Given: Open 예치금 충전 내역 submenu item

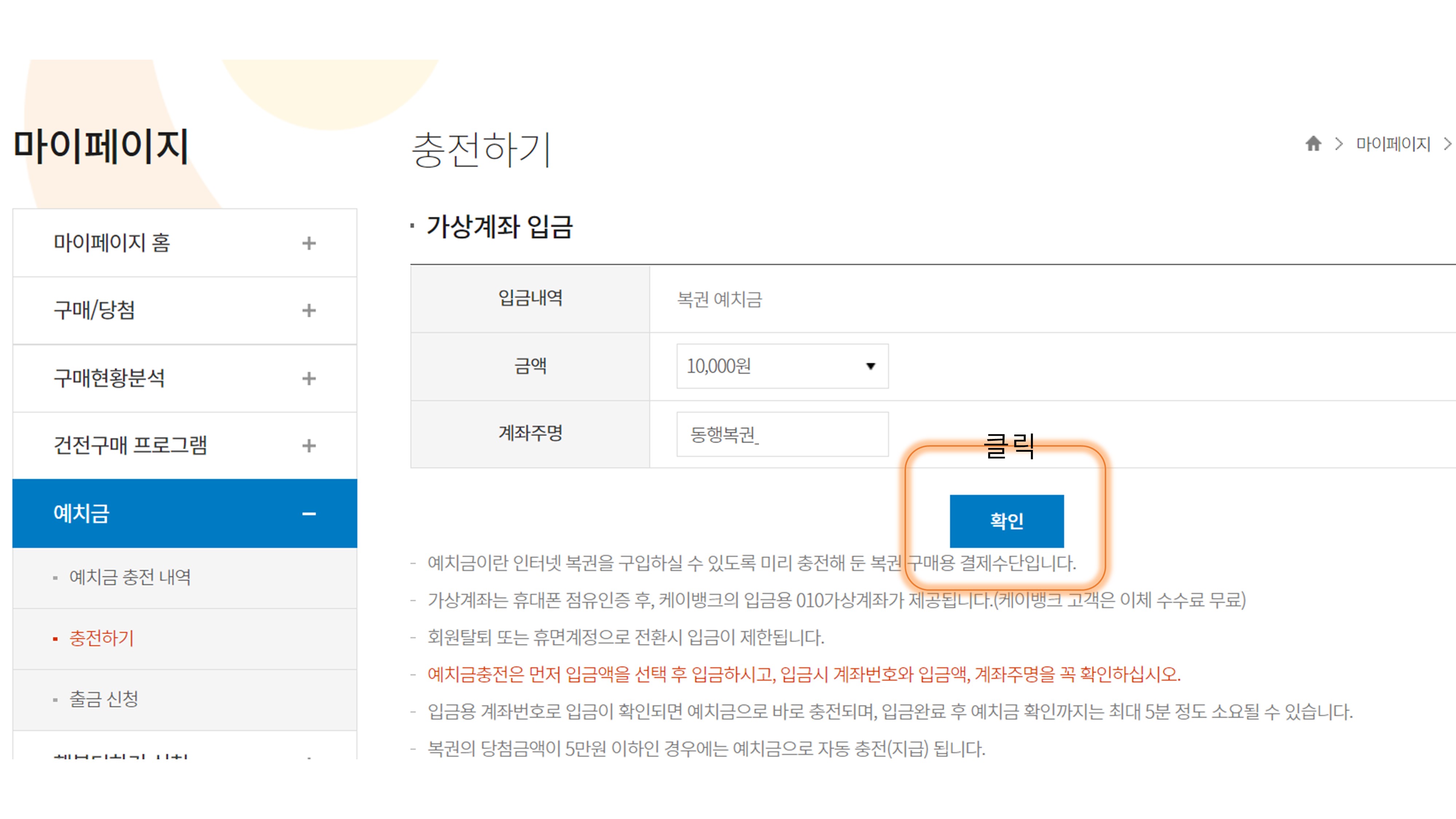Looking at the screenshot, I should coord(130,577).
